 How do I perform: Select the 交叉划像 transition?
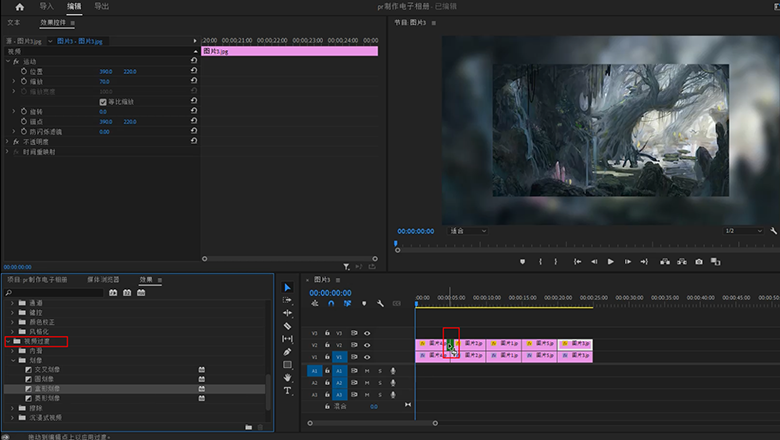47,370
